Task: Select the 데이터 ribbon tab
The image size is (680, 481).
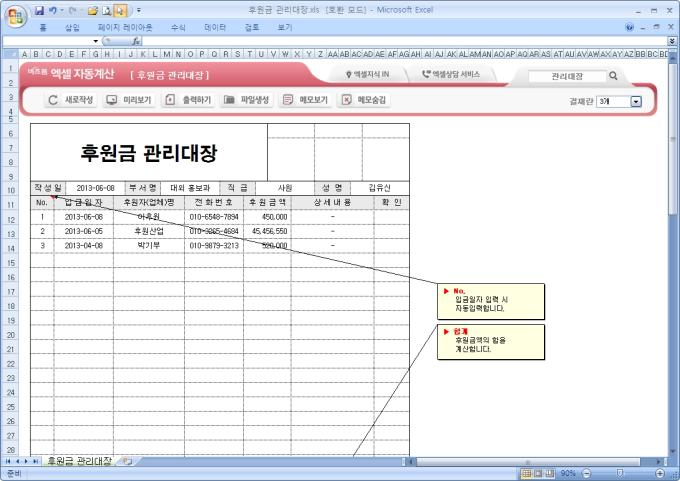Action: click(x=215, y=28)
